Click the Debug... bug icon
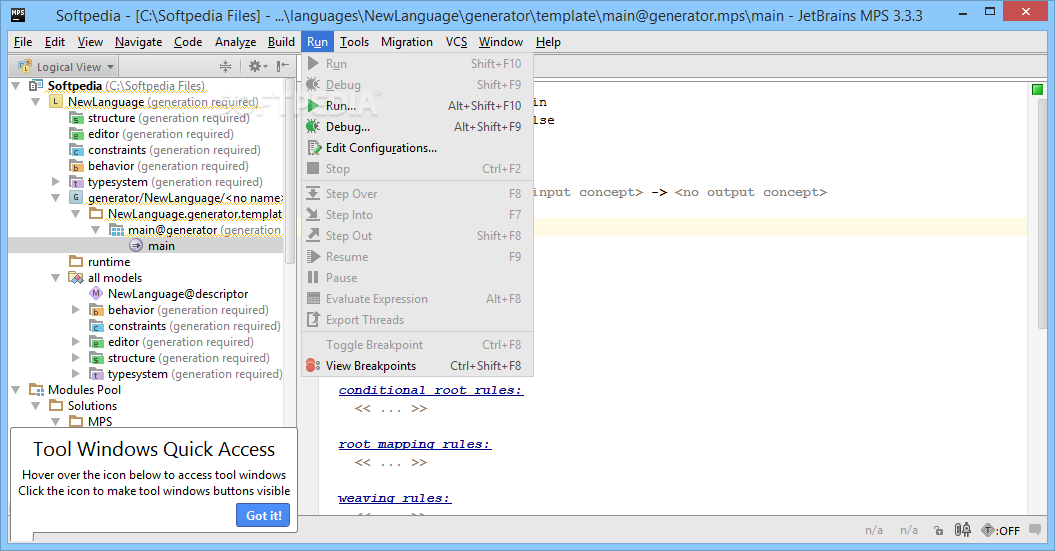This screenshot has width=1055, height=551. [313, 126]
